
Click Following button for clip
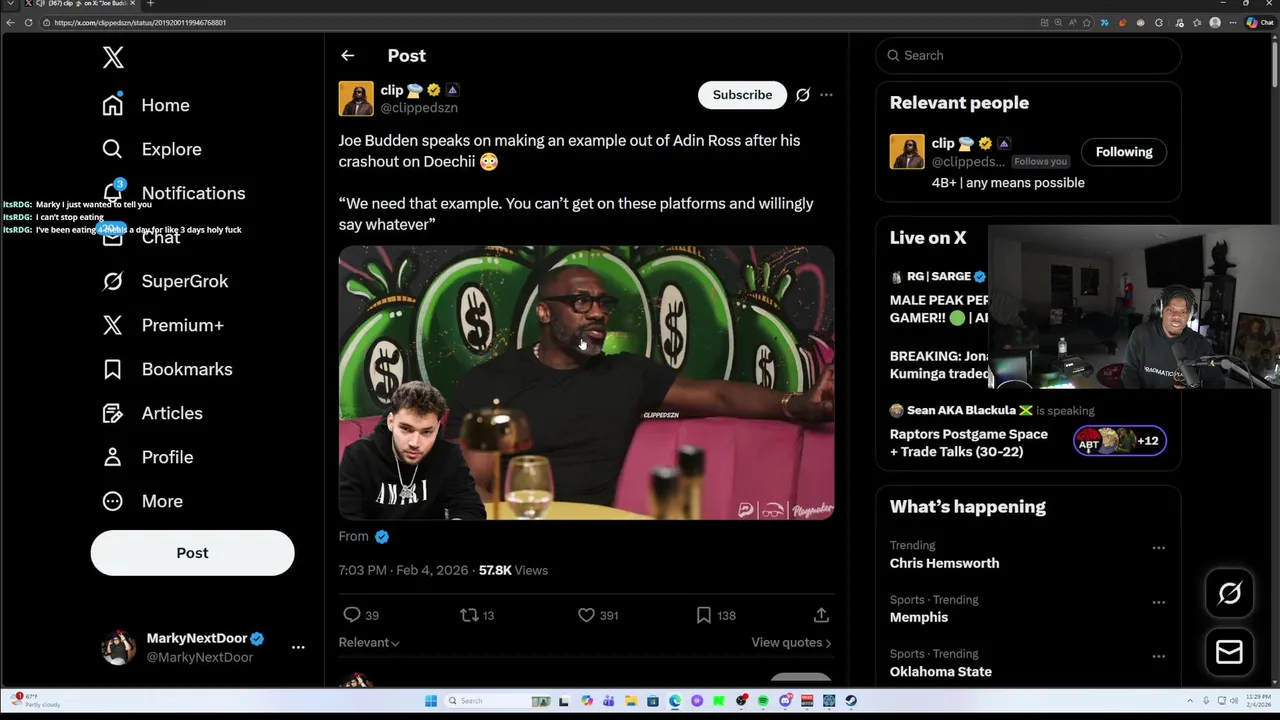click(x=1124, y=152)
